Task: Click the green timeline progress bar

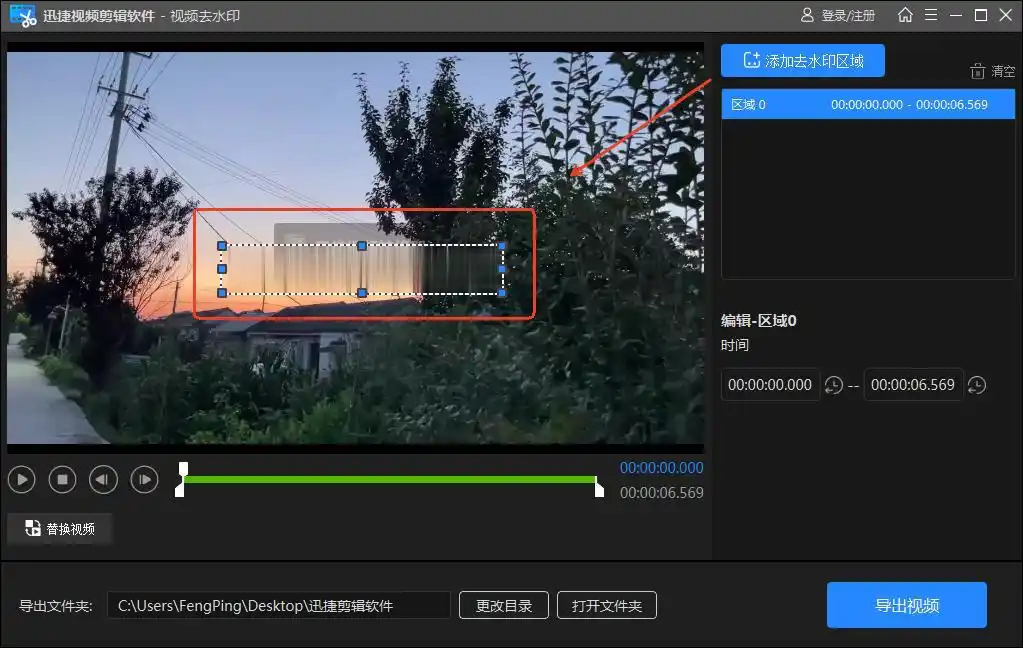Action: tap(389, 480)
